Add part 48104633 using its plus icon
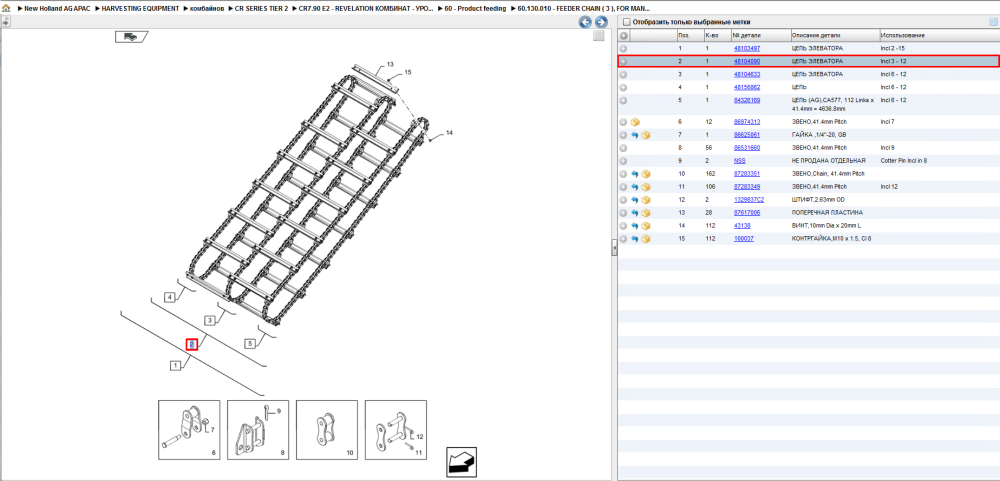1000x481 pixels. click(624, 75)
